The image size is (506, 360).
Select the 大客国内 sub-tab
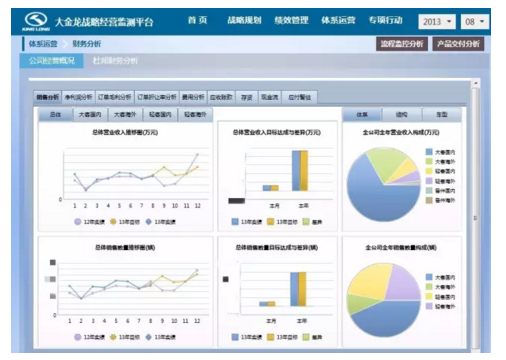tap(90, 115)
